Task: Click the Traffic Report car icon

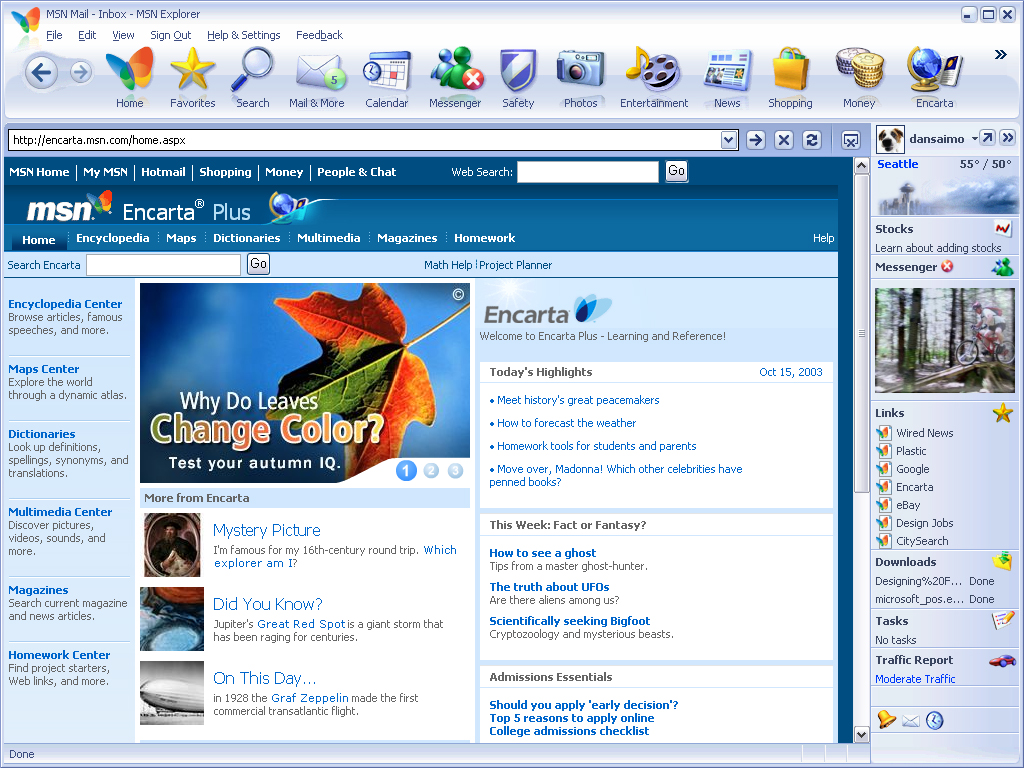Action: 1002,660
